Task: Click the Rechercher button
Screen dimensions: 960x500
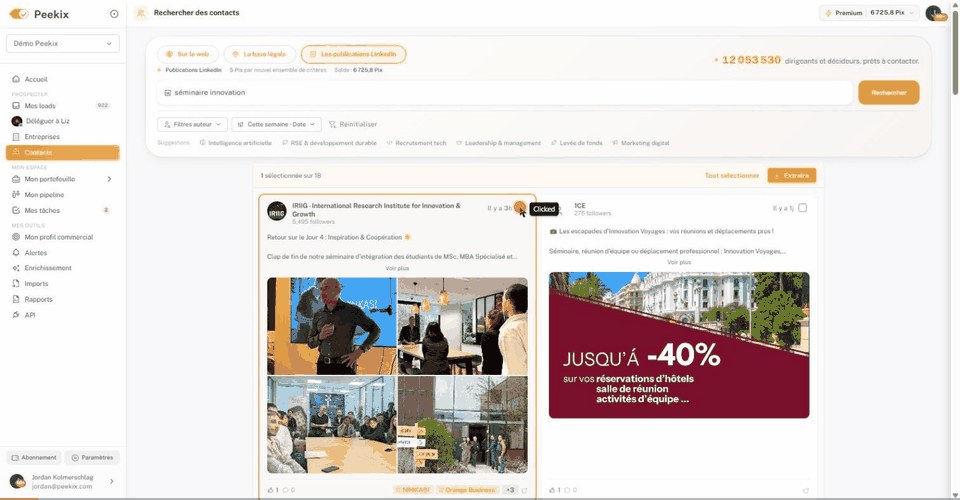Action: pos(888,92)
